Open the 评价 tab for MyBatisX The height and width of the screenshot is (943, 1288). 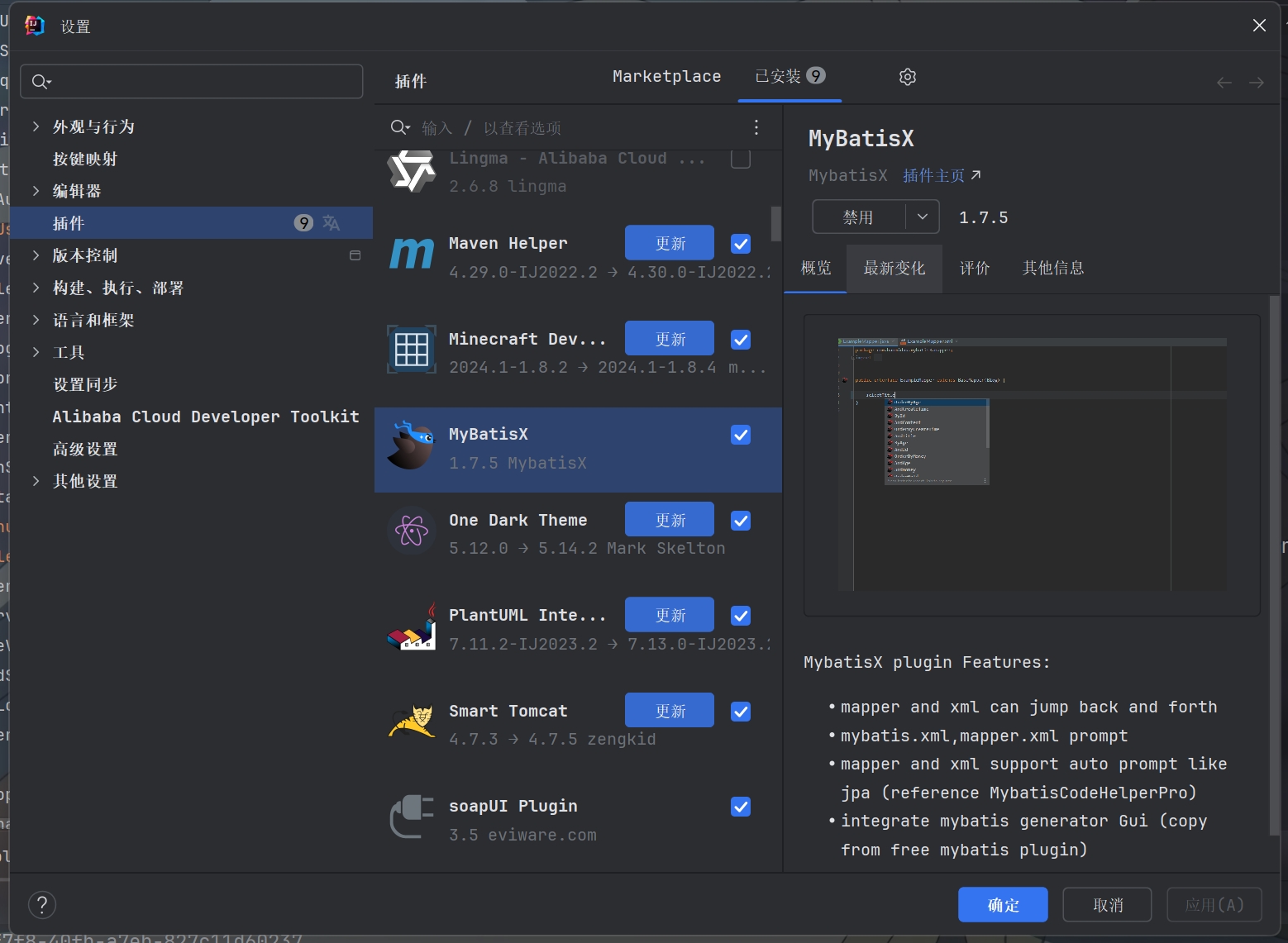click(x=974, y=268)
